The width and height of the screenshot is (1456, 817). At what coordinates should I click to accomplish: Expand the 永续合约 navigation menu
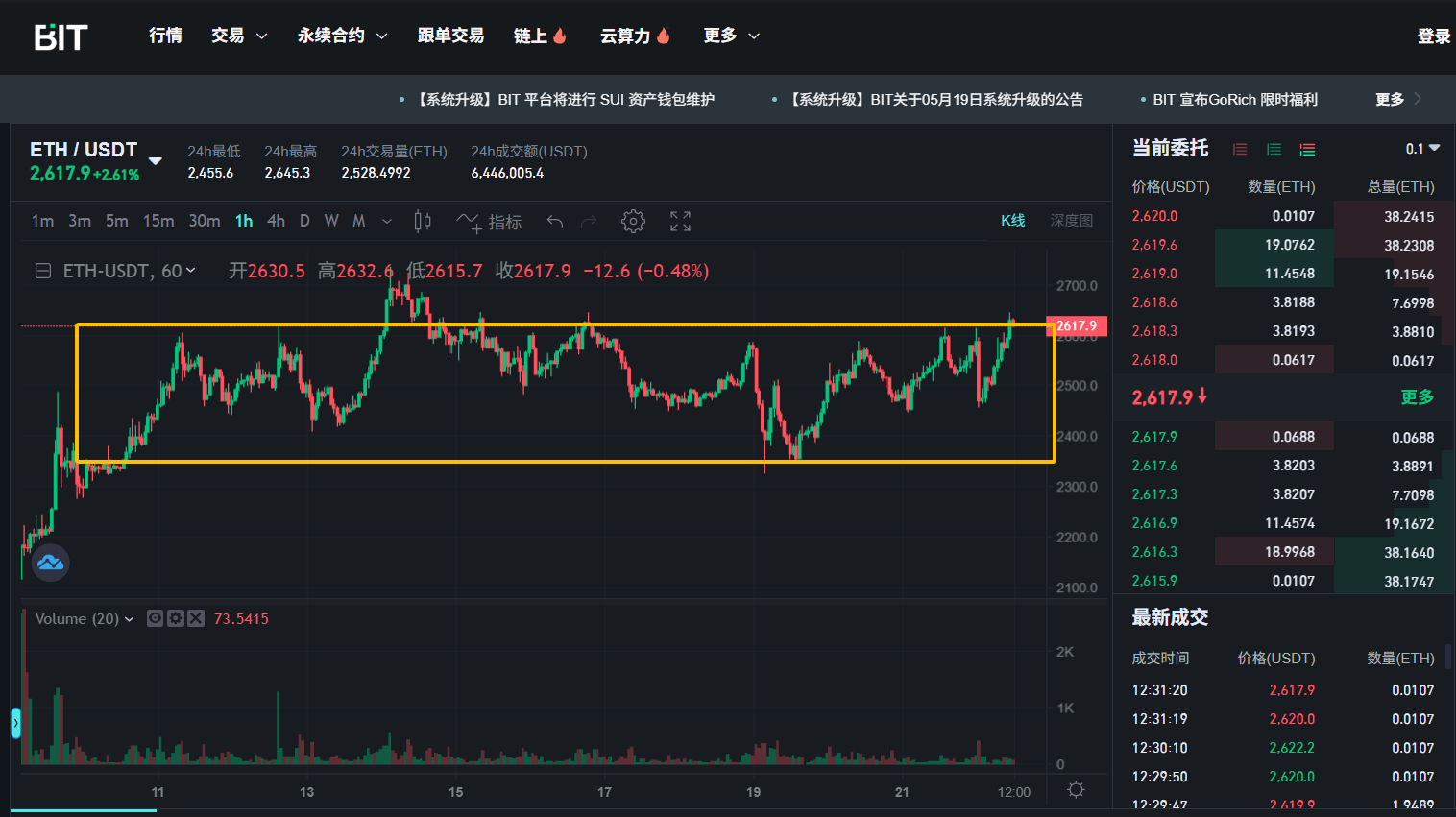point(342,36)
